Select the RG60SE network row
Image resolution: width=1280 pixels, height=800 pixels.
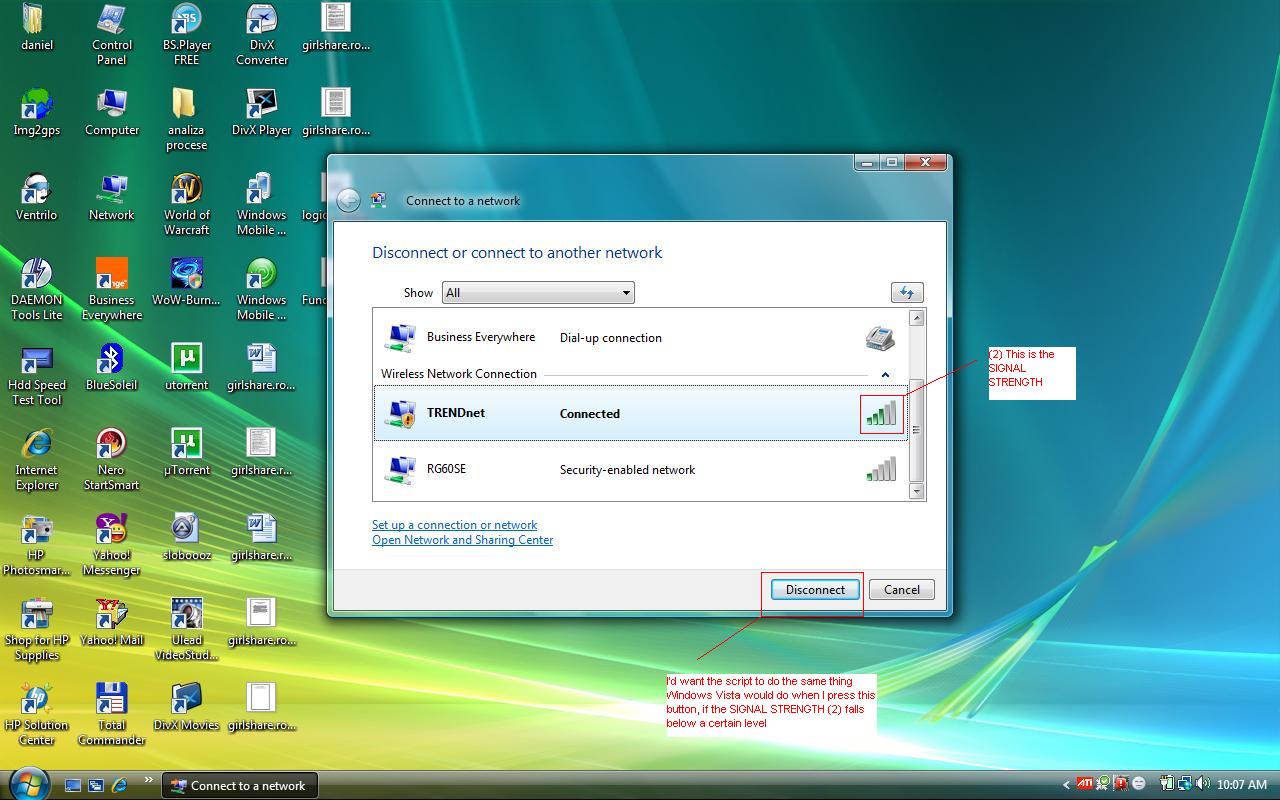click(641, 469)
